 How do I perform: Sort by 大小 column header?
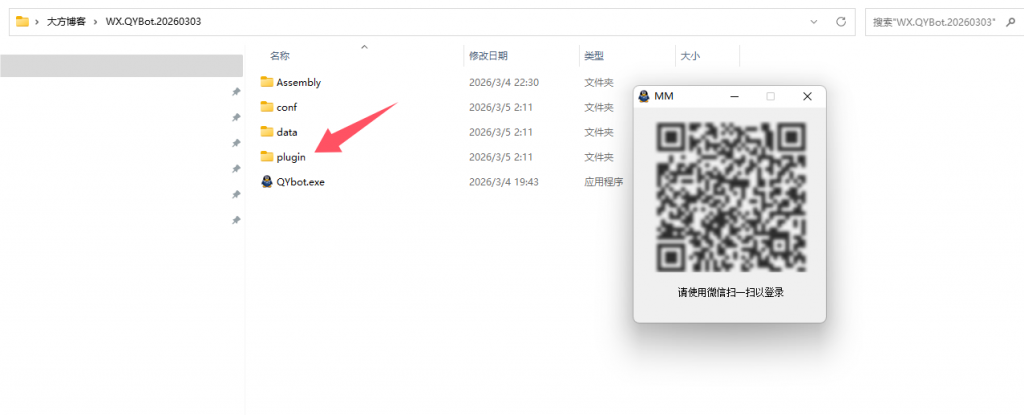pyautogui.click(x=690, y=56)
